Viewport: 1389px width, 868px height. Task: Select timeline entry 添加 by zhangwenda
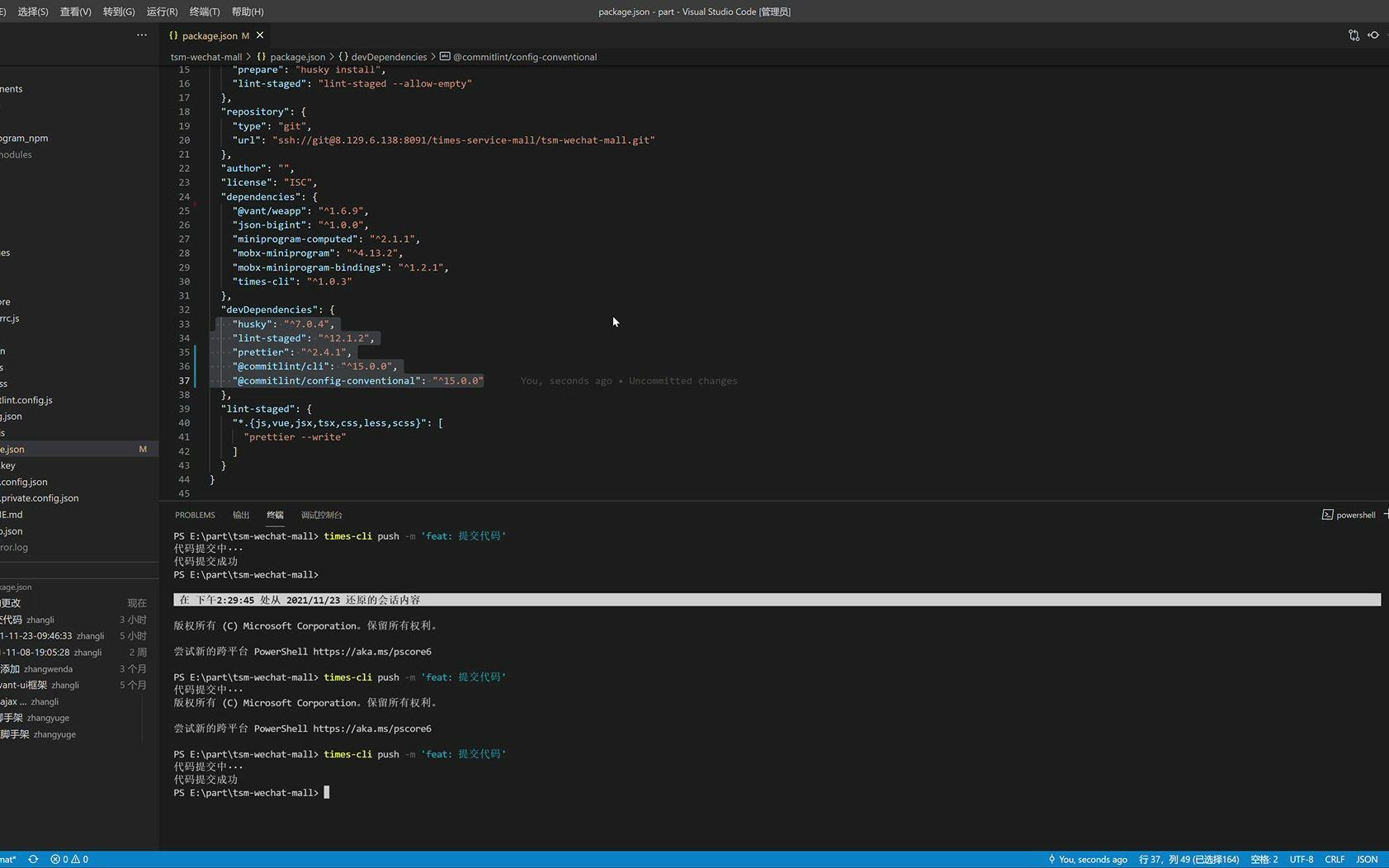79,669
